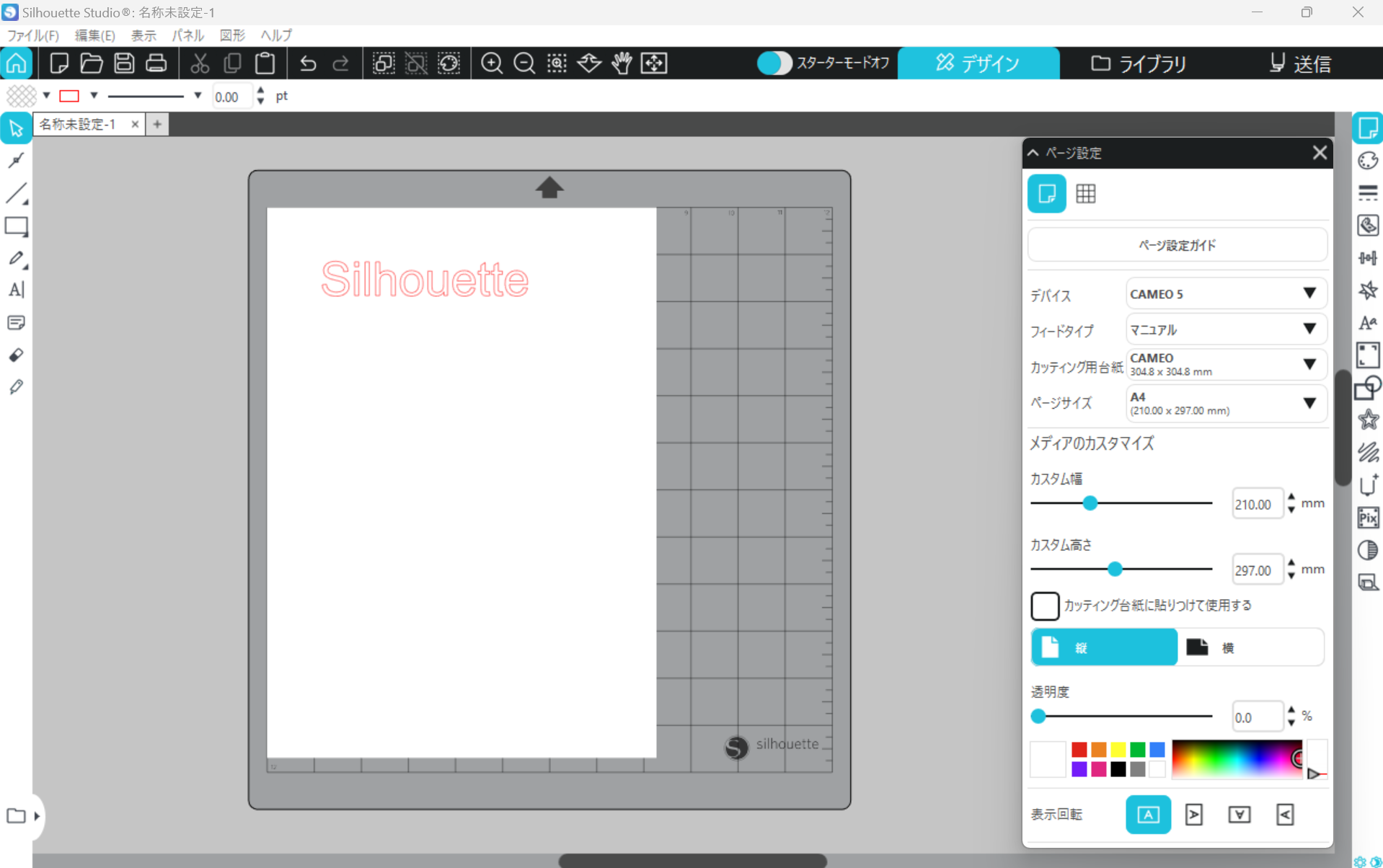Open the カッティング用台紙 dropdown
This screenshot has width=1383, height=868.
1226,365
